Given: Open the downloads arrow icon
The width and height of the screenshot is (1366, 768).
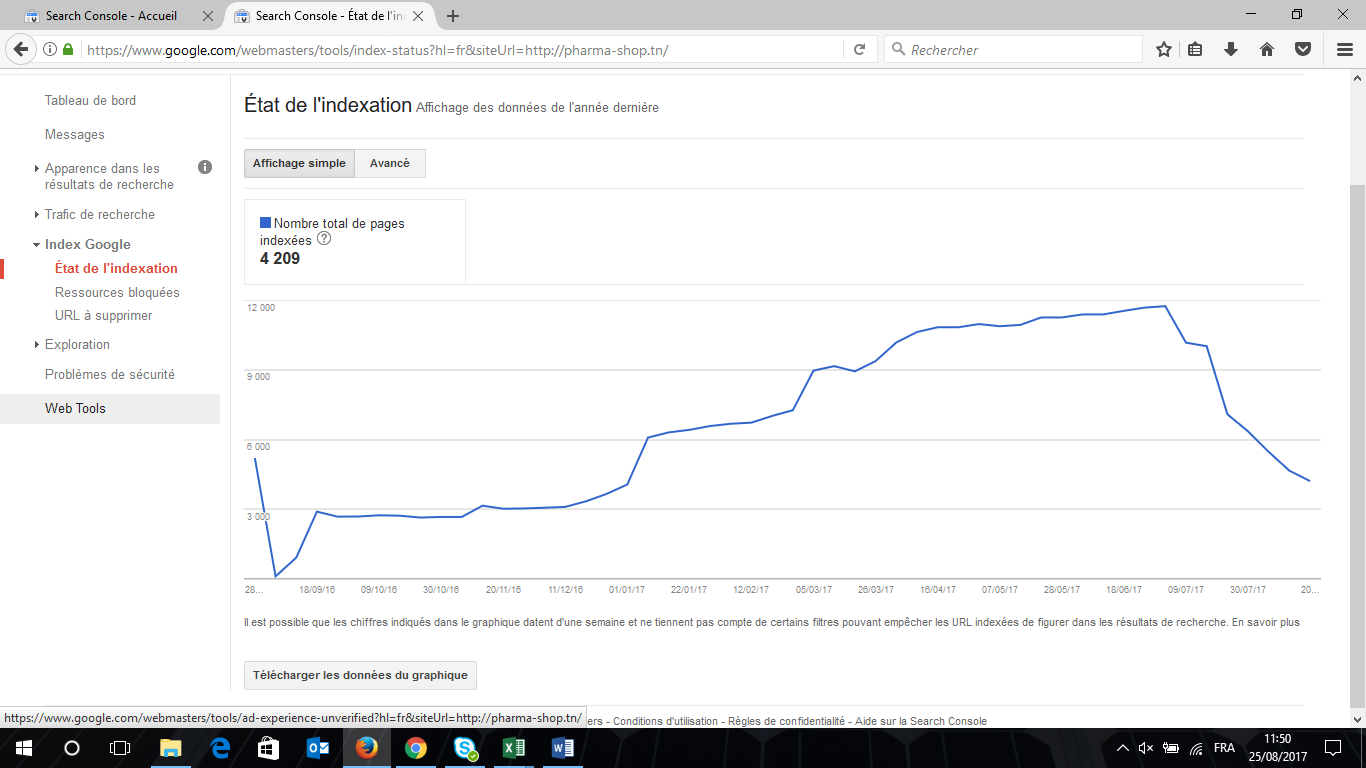Looking at the screenshot, I should [1231, 49].
